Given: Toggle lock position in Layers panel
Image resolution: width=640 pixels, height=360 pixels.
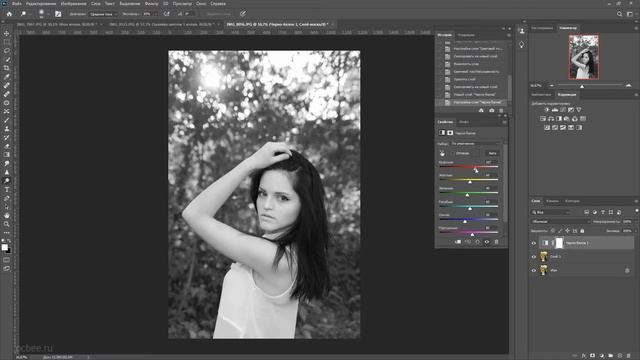Looking at the screenshot, I should click(x=567, y=231).
